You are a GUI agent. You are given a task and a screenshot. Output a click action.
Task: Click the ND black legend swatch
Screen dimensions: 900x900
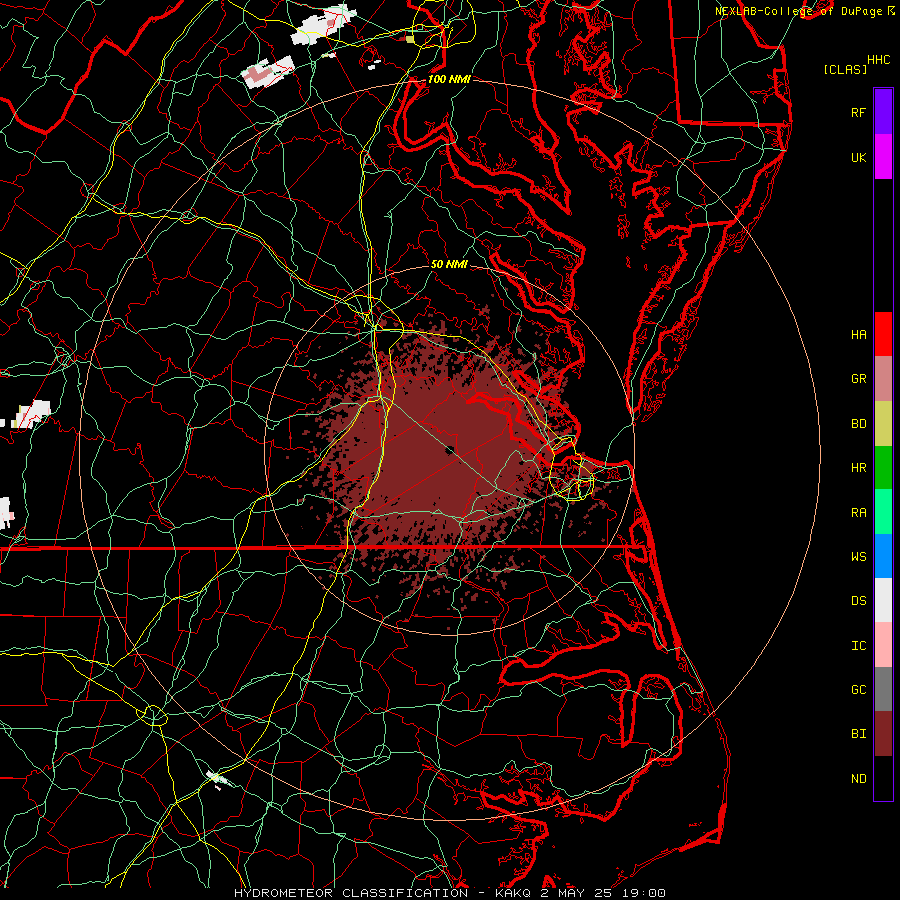click(x=883, y=778)
